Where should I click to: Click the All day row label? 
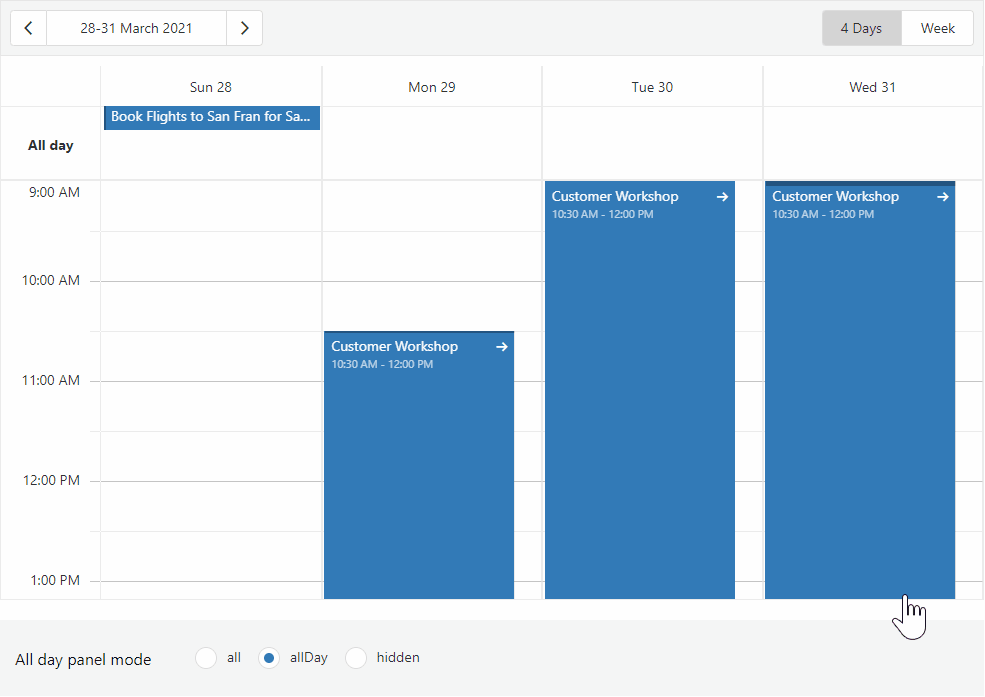tap(50, 145)
